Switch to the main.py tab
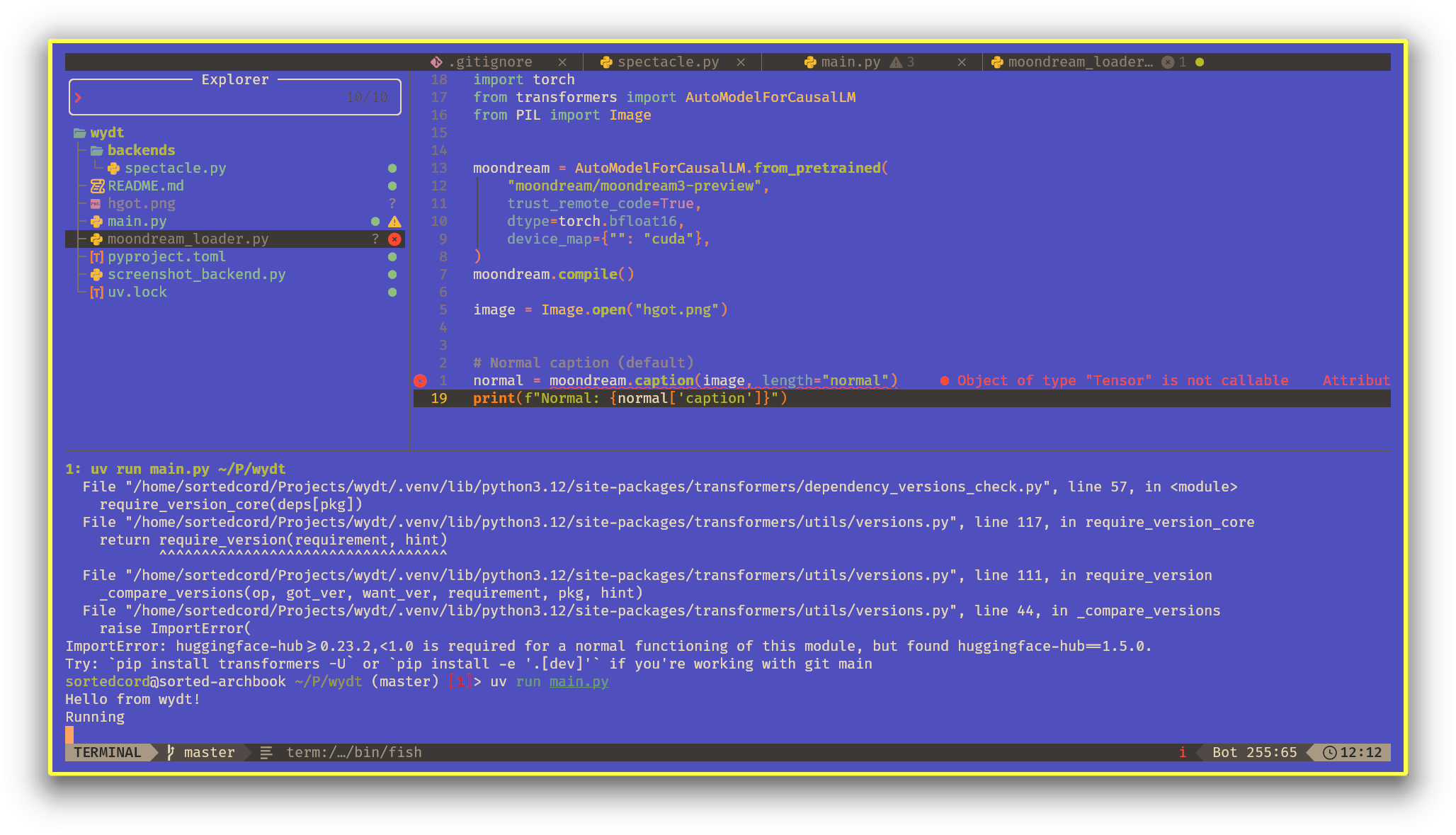 (x=850, y=62)
